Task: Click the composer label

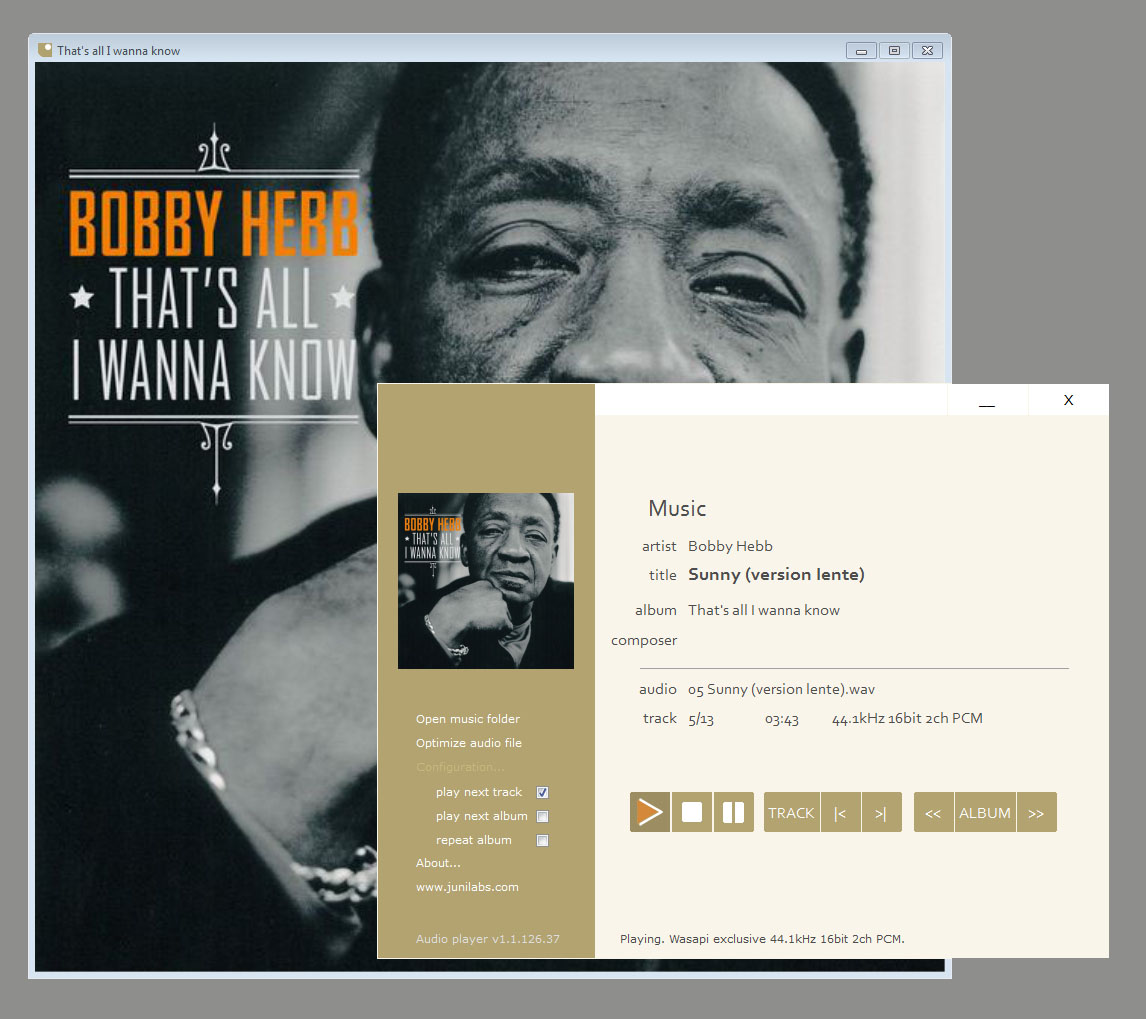Action: point(644,640)
